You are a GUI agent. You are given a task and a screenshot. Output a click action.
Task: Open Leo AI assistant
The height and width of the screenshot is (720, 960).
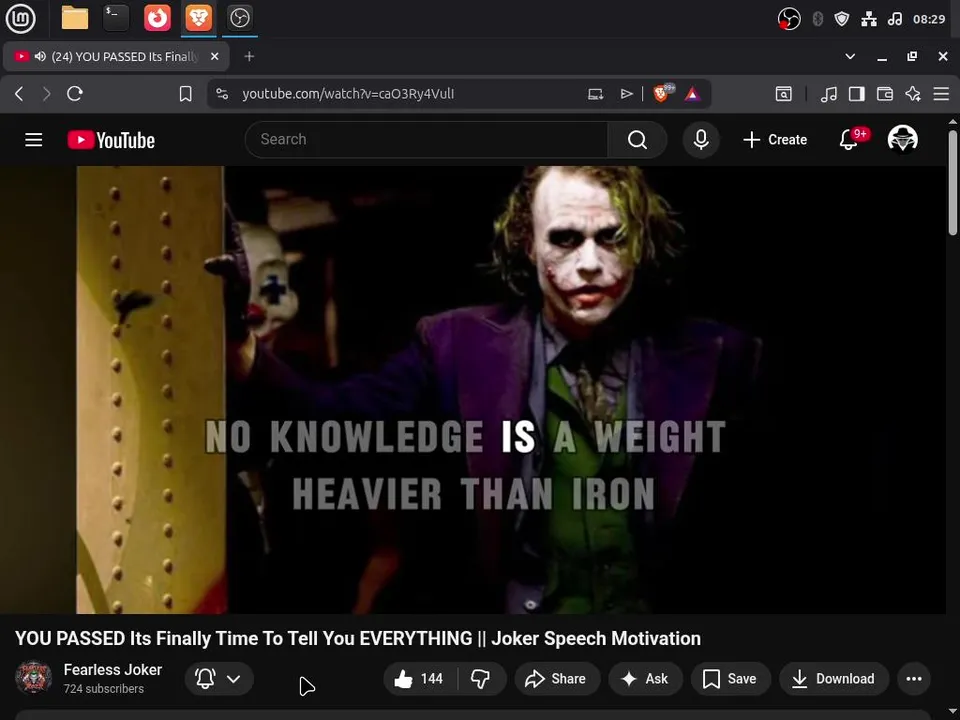(913, 94)
